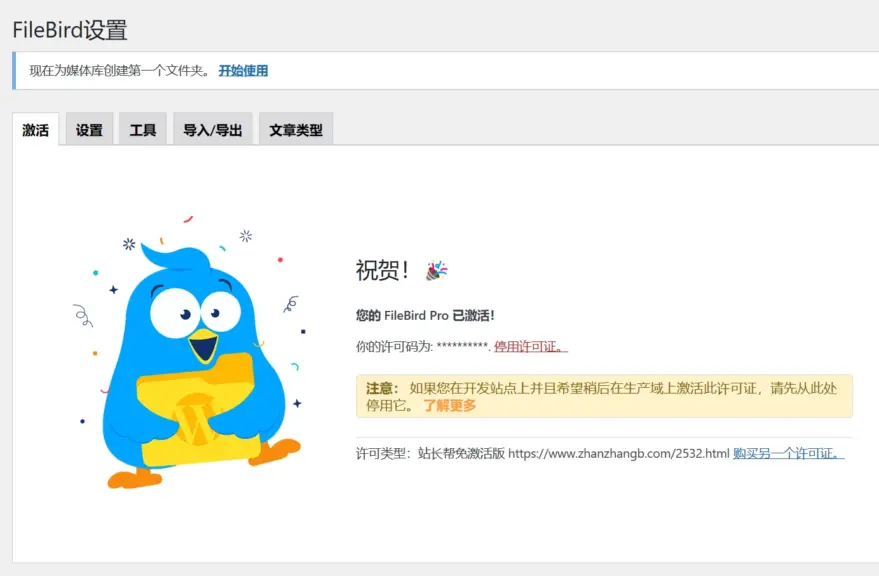View the 文章类型 tab
The width and height of the screenshot is (879, 576).
point(295,129)
